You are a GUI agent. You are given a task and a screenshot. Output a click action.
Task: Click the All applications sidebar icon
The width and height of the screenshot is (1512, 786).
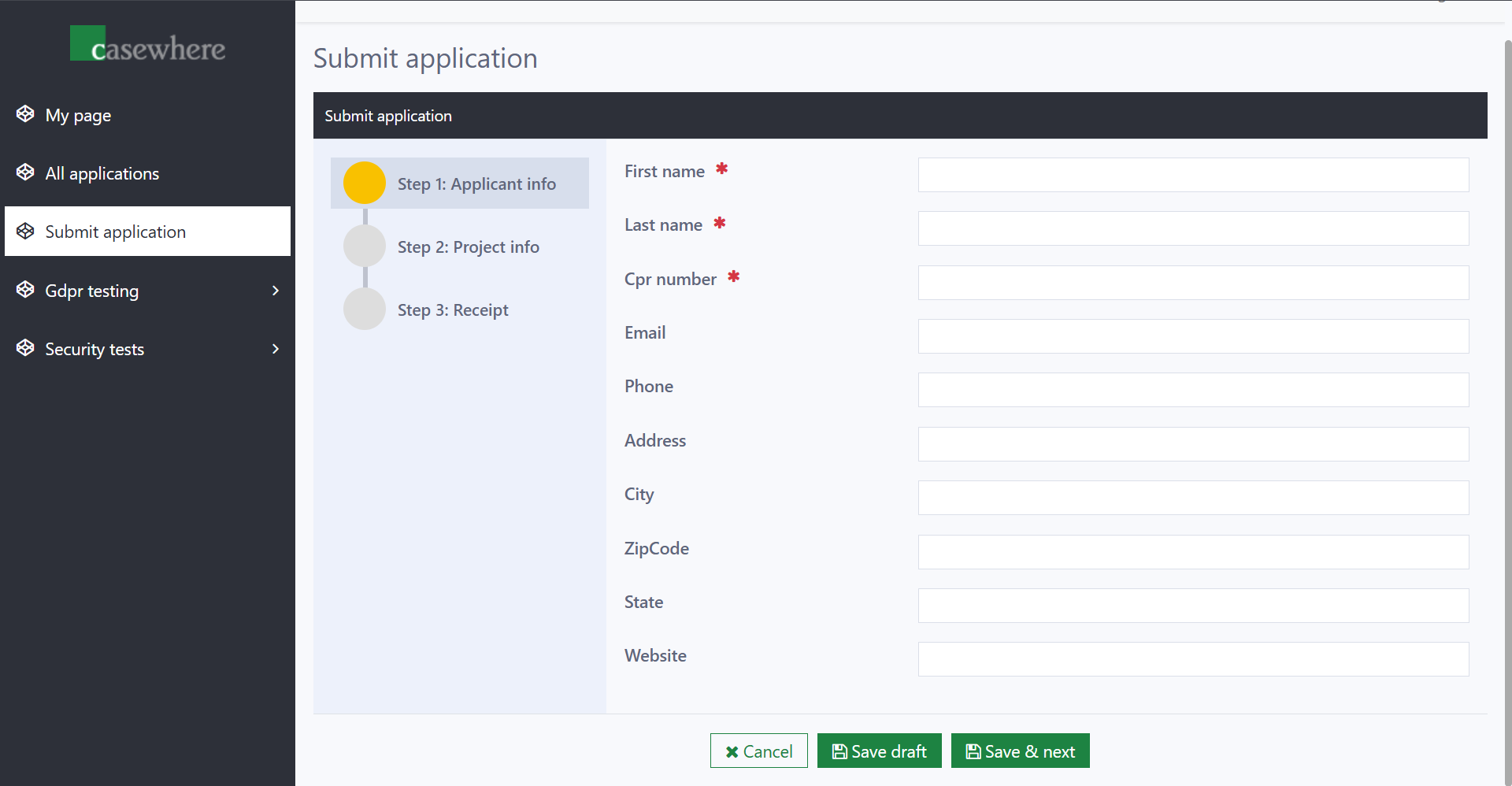tap(24, 172)
